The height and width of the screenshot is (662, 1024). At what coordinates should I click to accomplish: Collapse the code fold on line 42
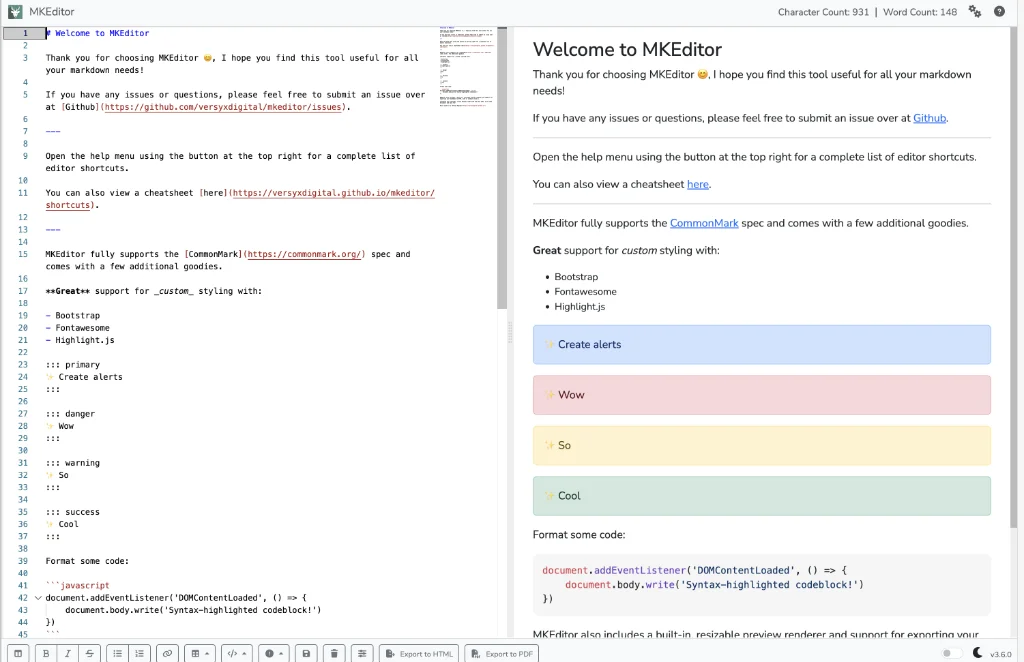(38, 597)
